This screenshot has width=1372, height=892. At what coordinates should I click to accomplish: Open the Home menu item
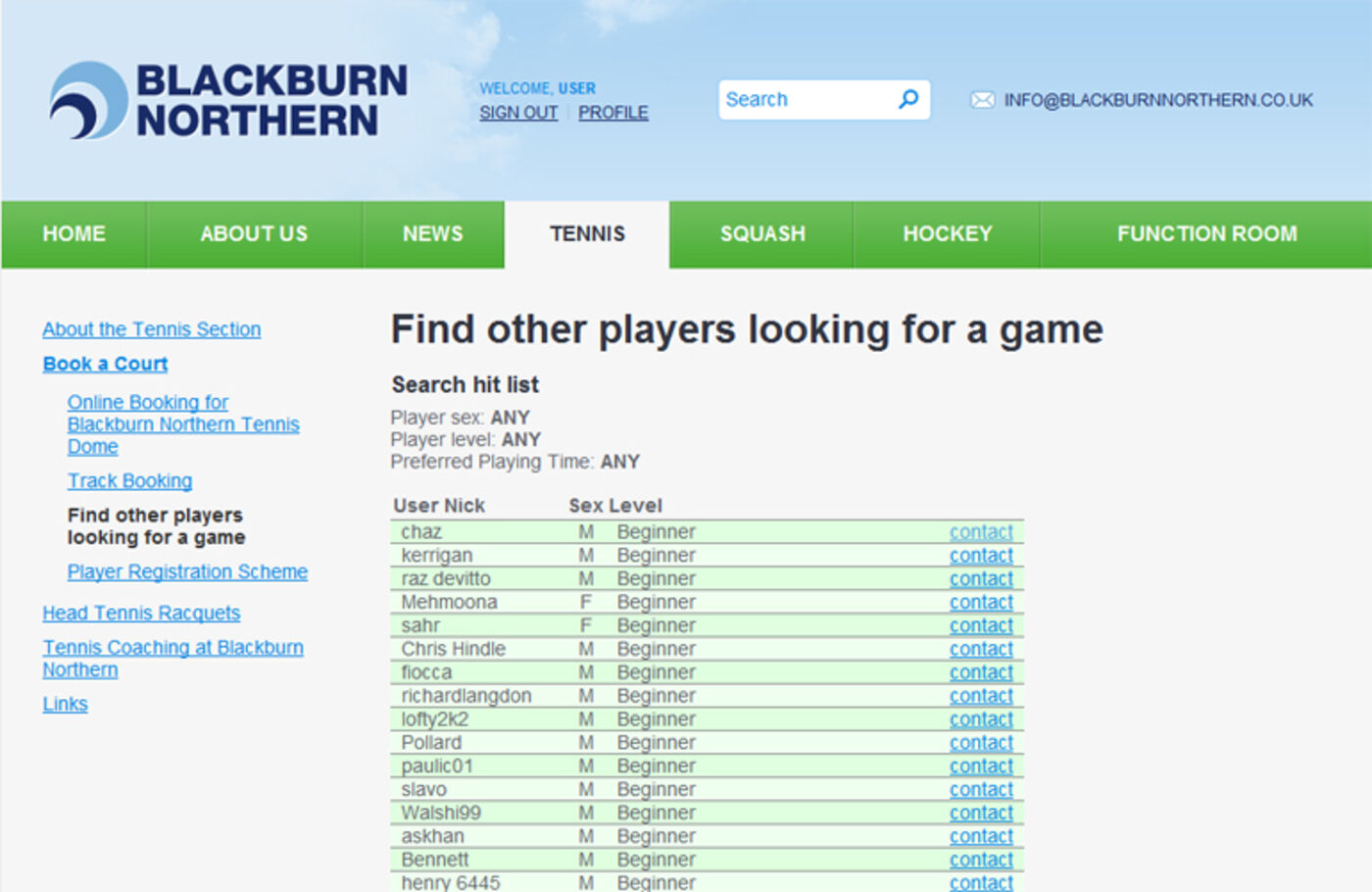(x=74, y=234)
